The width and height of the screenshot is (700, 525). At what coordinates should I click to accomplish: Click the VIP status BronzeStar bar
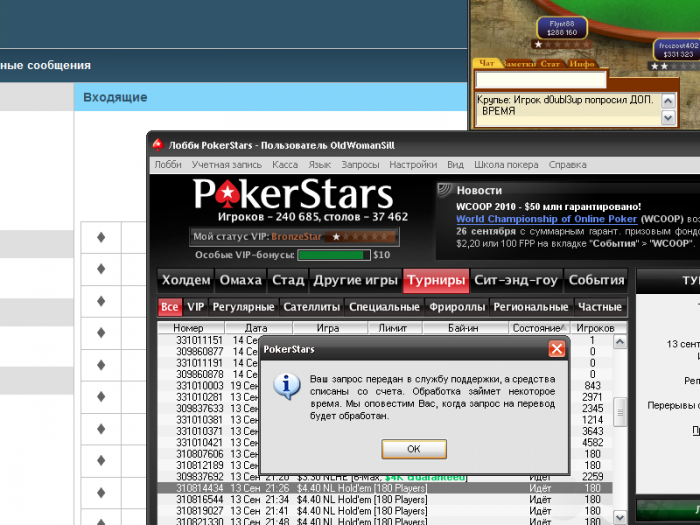[x=294, y=237]
